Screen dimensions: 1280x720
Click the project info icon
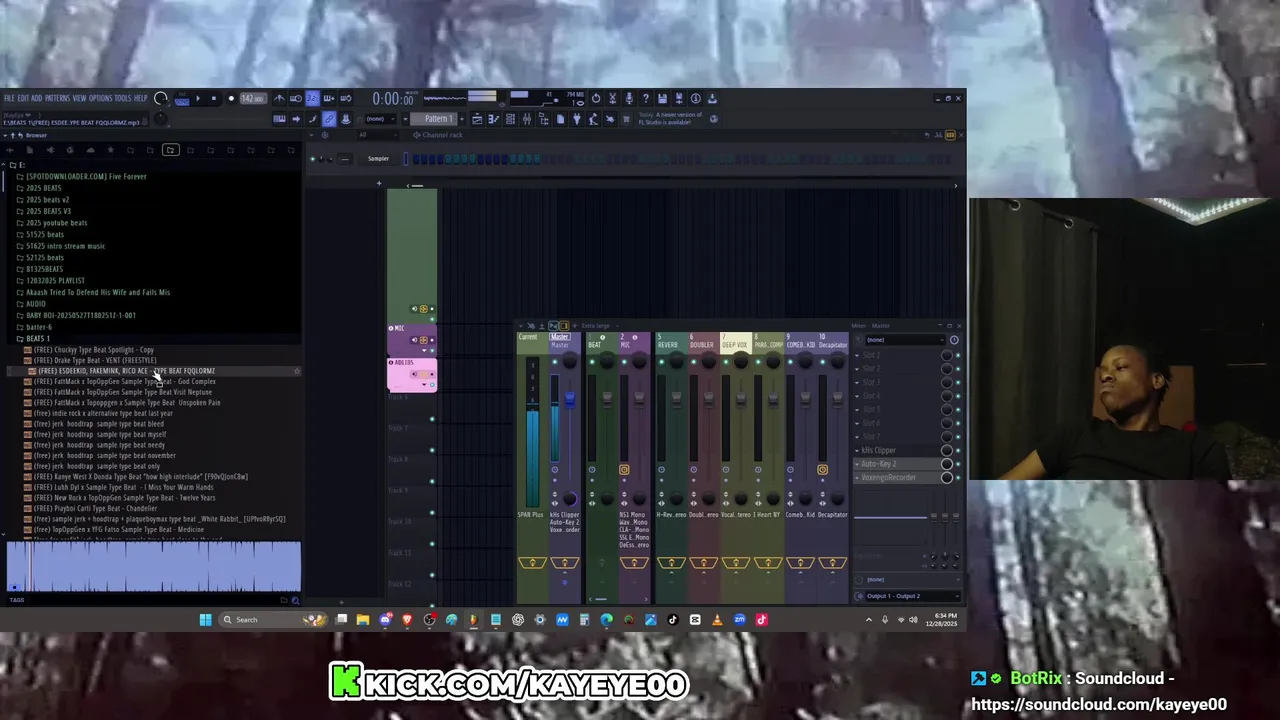pyautogui.click(x=695, y=98)
